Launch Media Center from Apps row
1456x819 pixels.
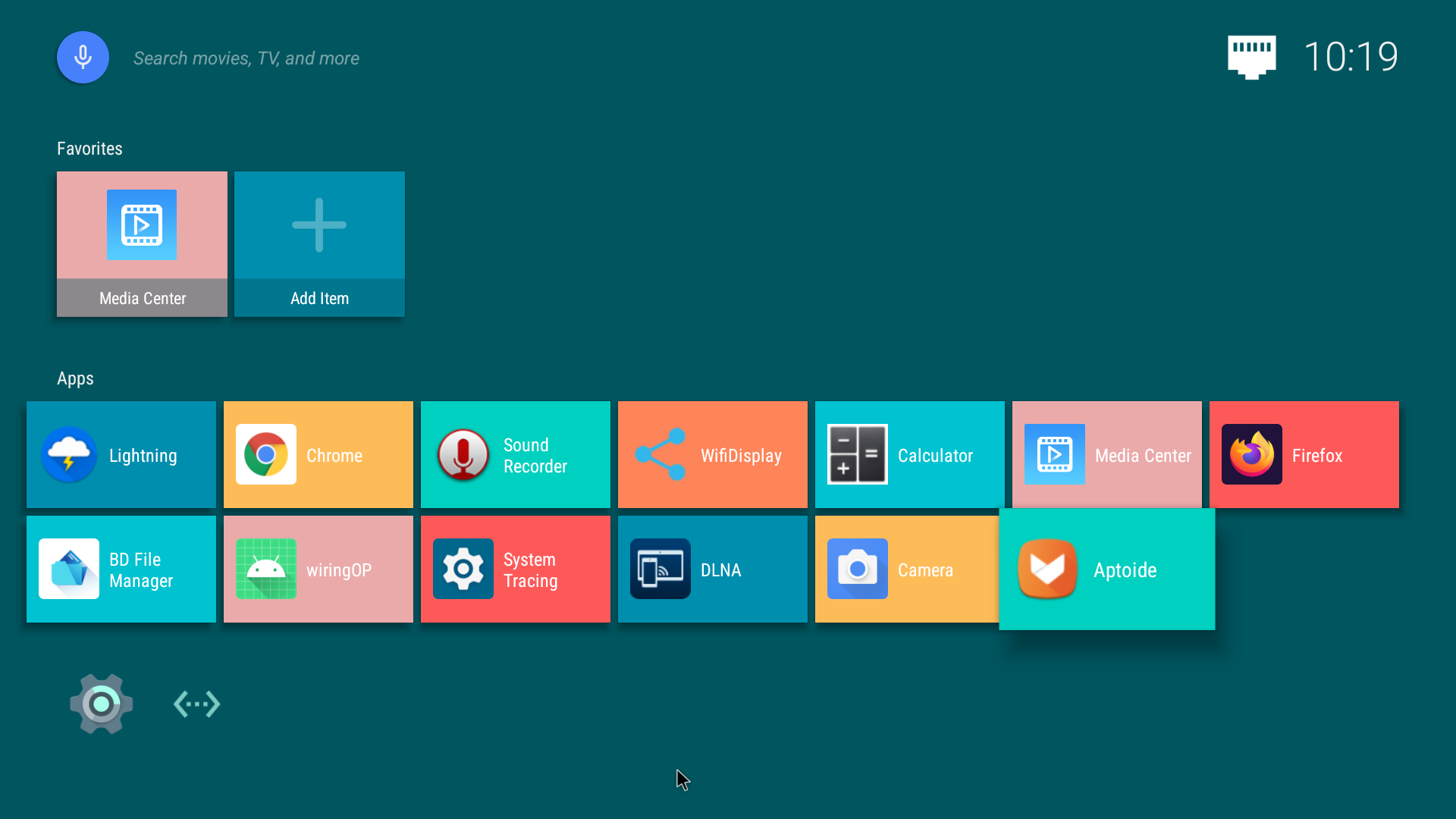point(1107,455)
